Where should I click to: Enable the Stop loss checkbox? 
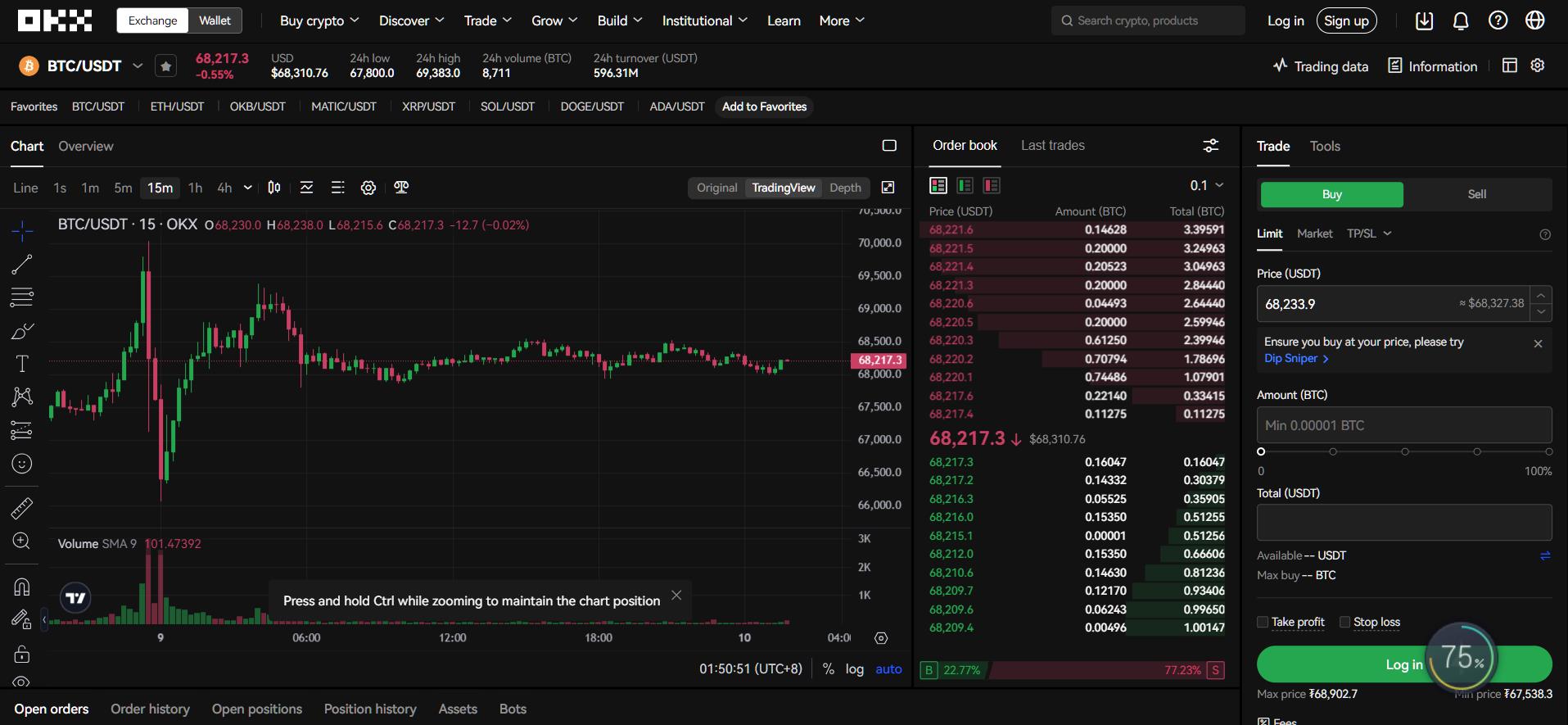[1344, 622]
